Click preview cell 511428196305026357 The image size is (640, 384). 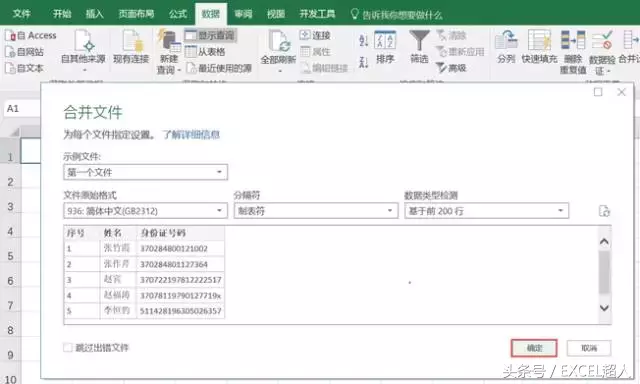181,311
